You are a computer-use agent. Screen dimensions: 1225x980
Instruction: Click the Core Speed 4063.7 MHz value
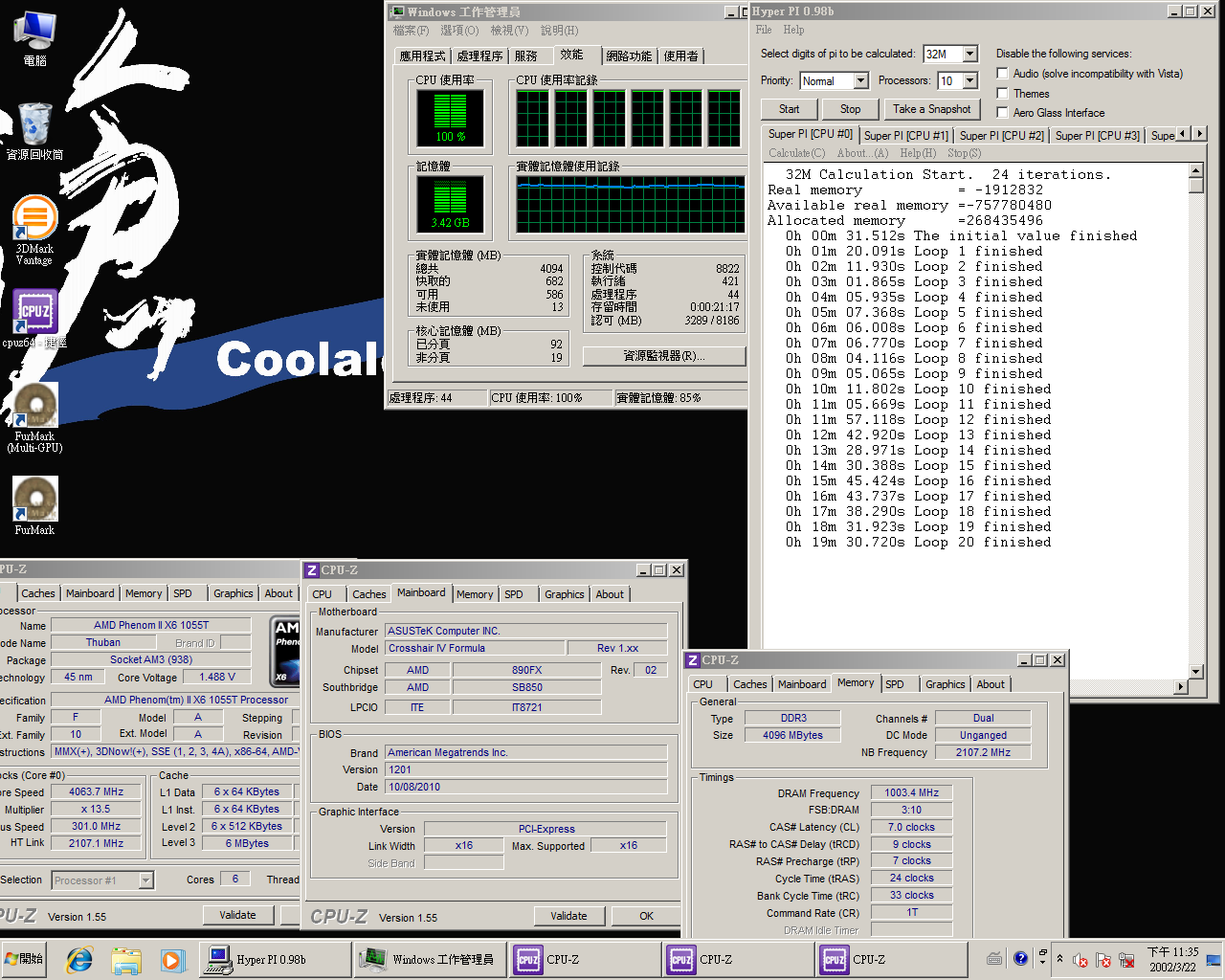pyautogui.click(x=96, y=791)
